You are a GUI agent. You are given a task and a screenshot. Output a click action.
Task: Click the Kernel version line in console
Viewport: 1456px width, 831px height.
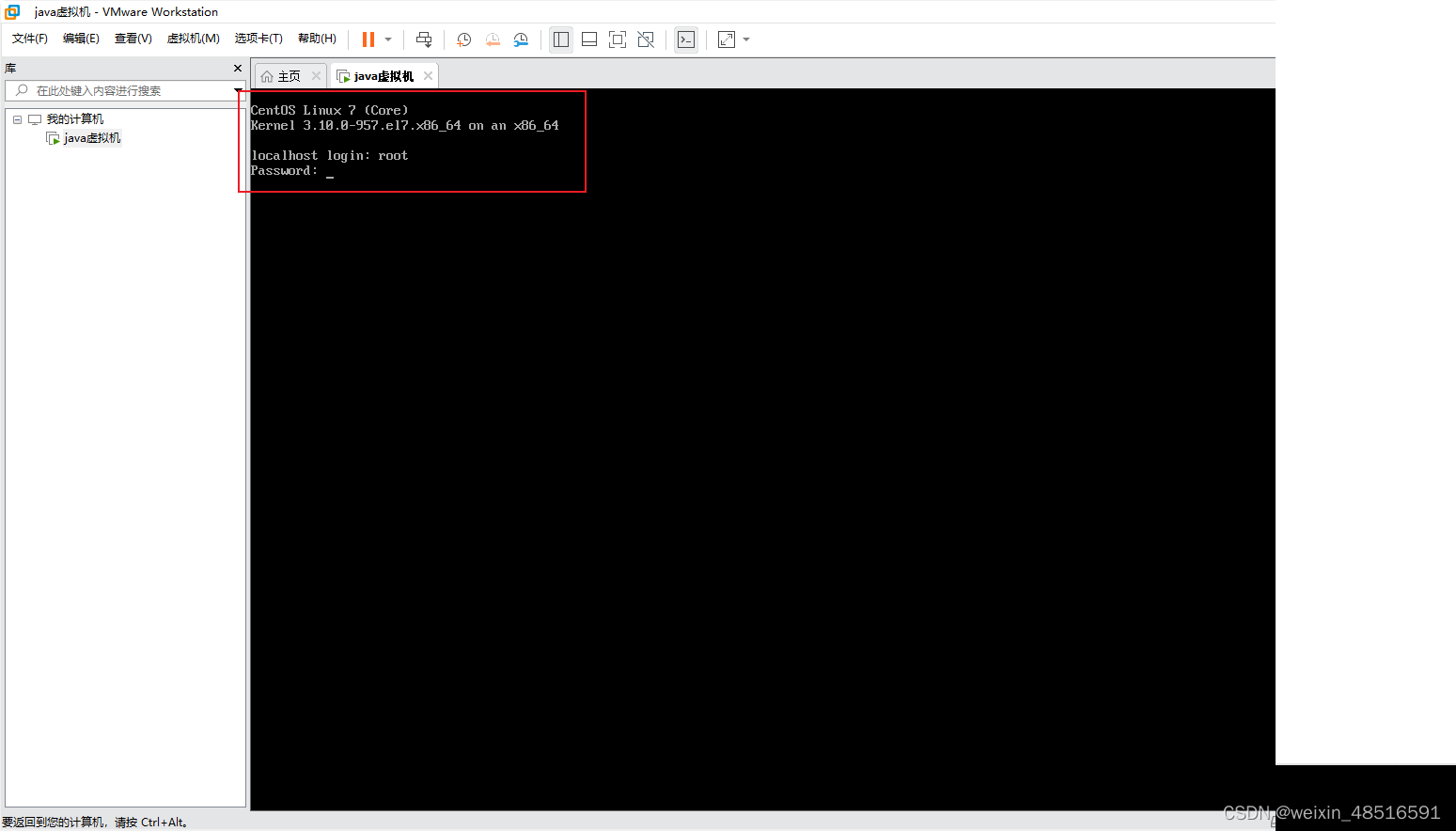pyautogui.click(x=404, y=126)
